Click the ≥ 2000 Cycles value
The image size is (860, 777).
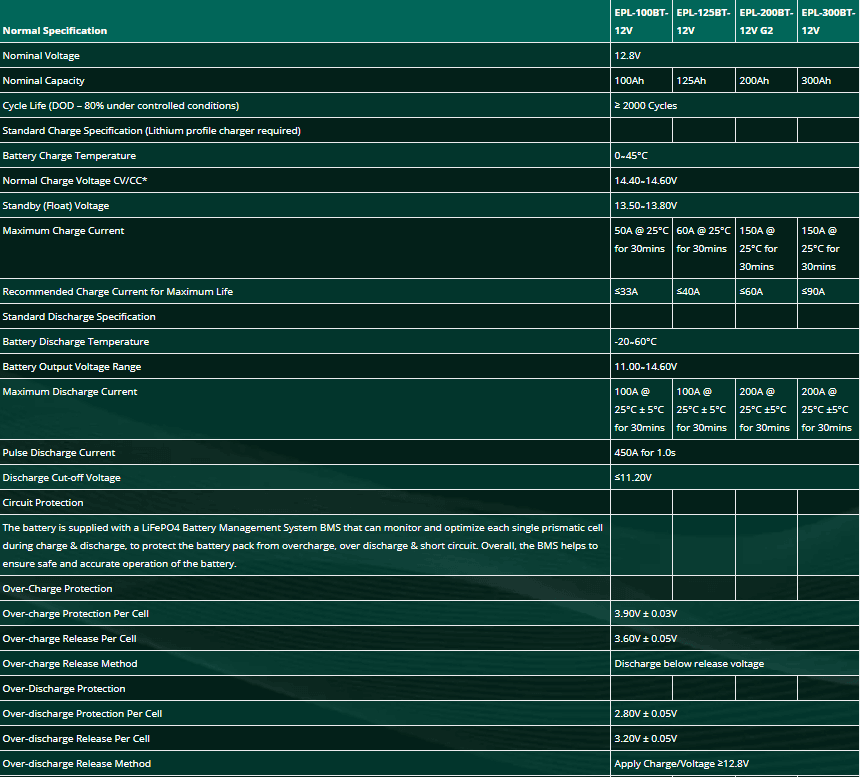coord(646,106)
